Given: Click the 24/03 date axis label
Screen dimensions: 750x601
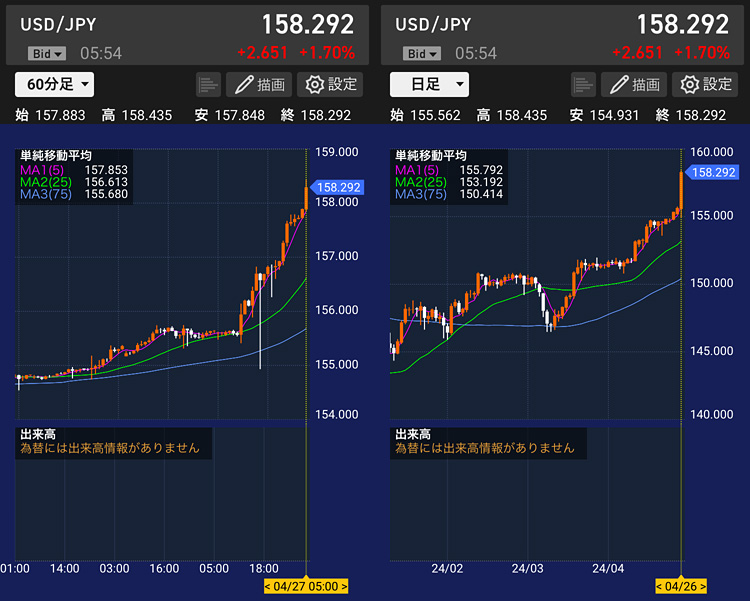Looking at the screenshot, I should (x=528, y=568).
